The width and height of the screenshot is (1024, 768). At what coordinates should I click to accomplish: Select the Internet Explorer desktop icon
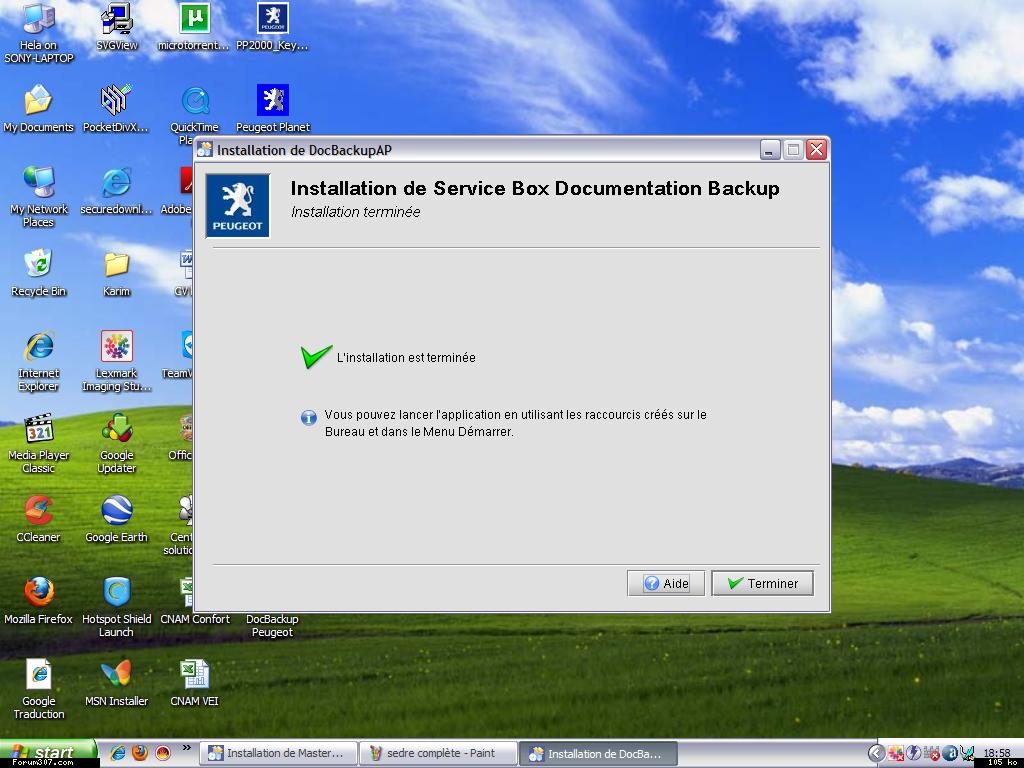[x=39, y=361]
